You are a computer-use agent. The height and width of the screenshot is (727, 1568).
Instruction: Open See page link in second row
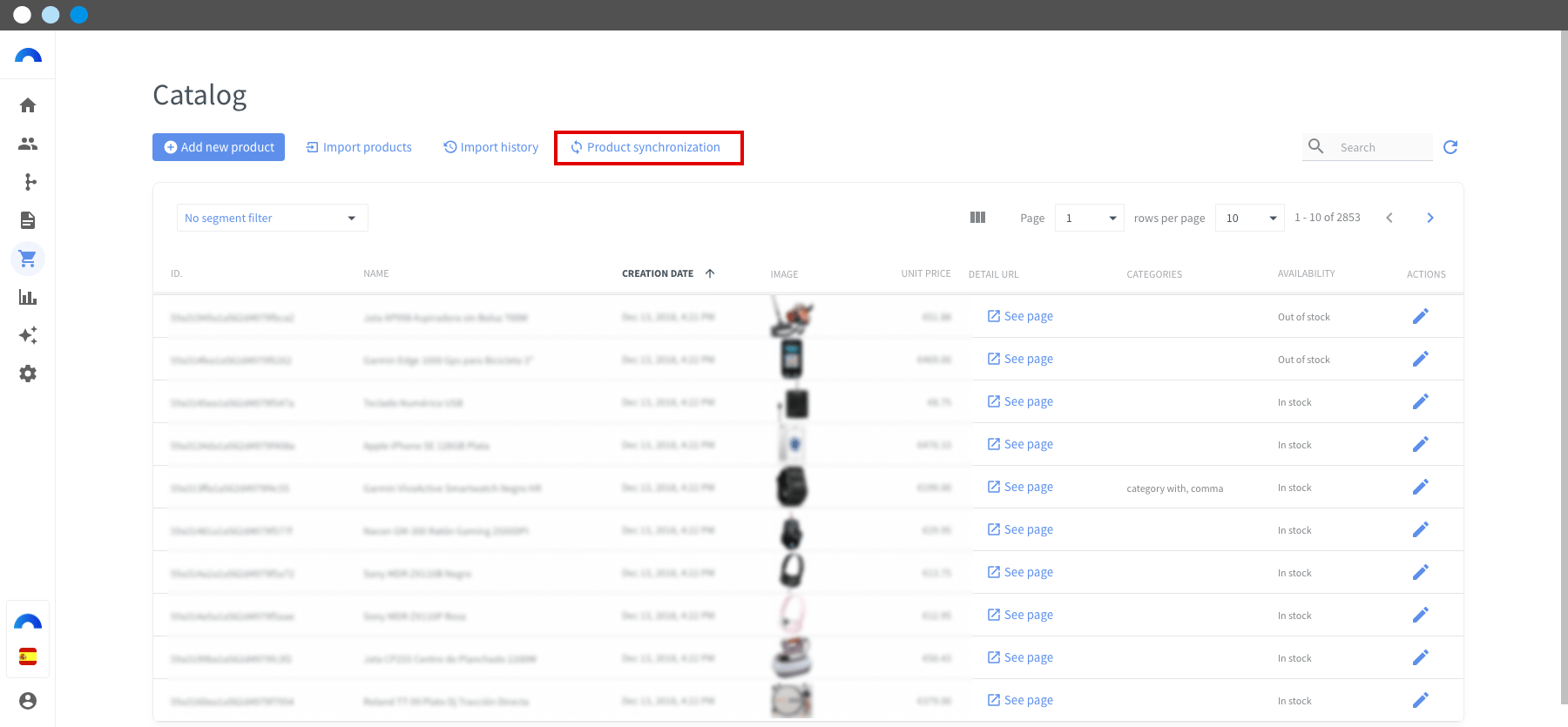1020,359
